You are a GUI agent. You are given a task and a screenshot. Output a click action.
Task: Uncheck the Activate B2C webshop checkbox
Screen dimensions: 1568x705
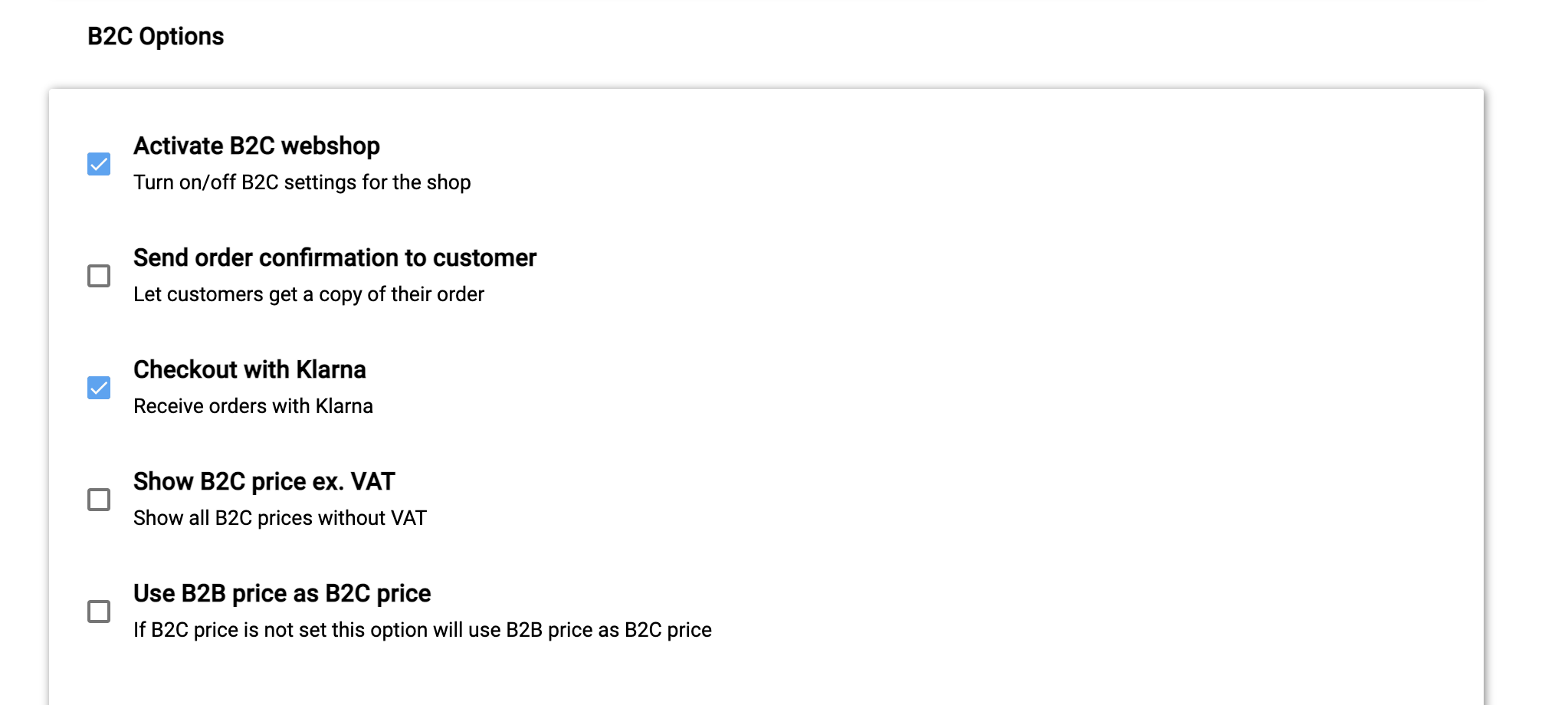tap(99, 164)
